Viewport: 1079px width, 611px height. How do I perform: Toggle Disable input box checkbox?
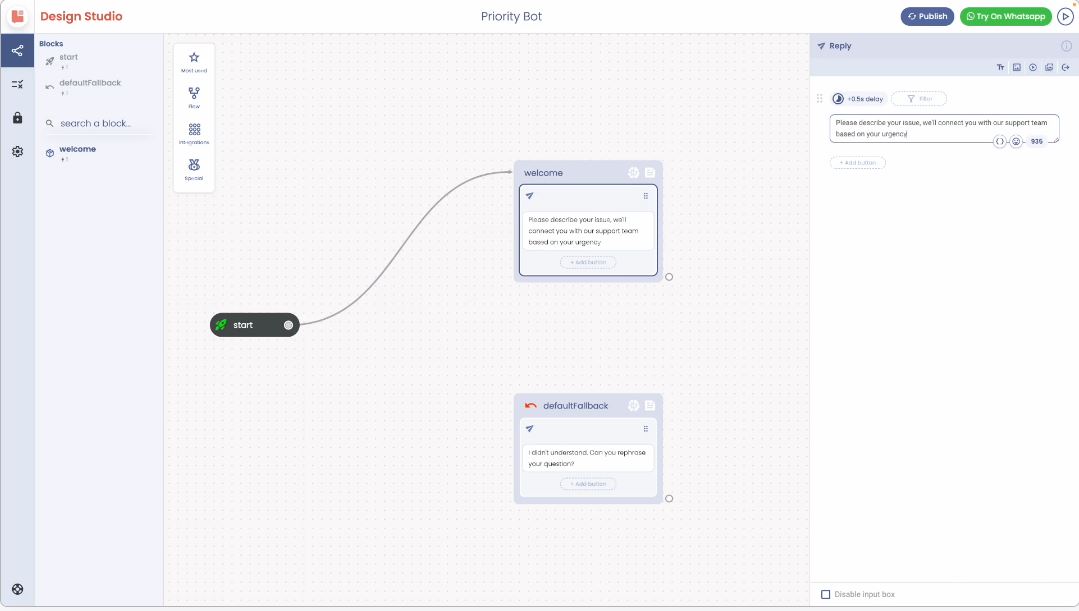pyautogui.click(x=826, y=594)
